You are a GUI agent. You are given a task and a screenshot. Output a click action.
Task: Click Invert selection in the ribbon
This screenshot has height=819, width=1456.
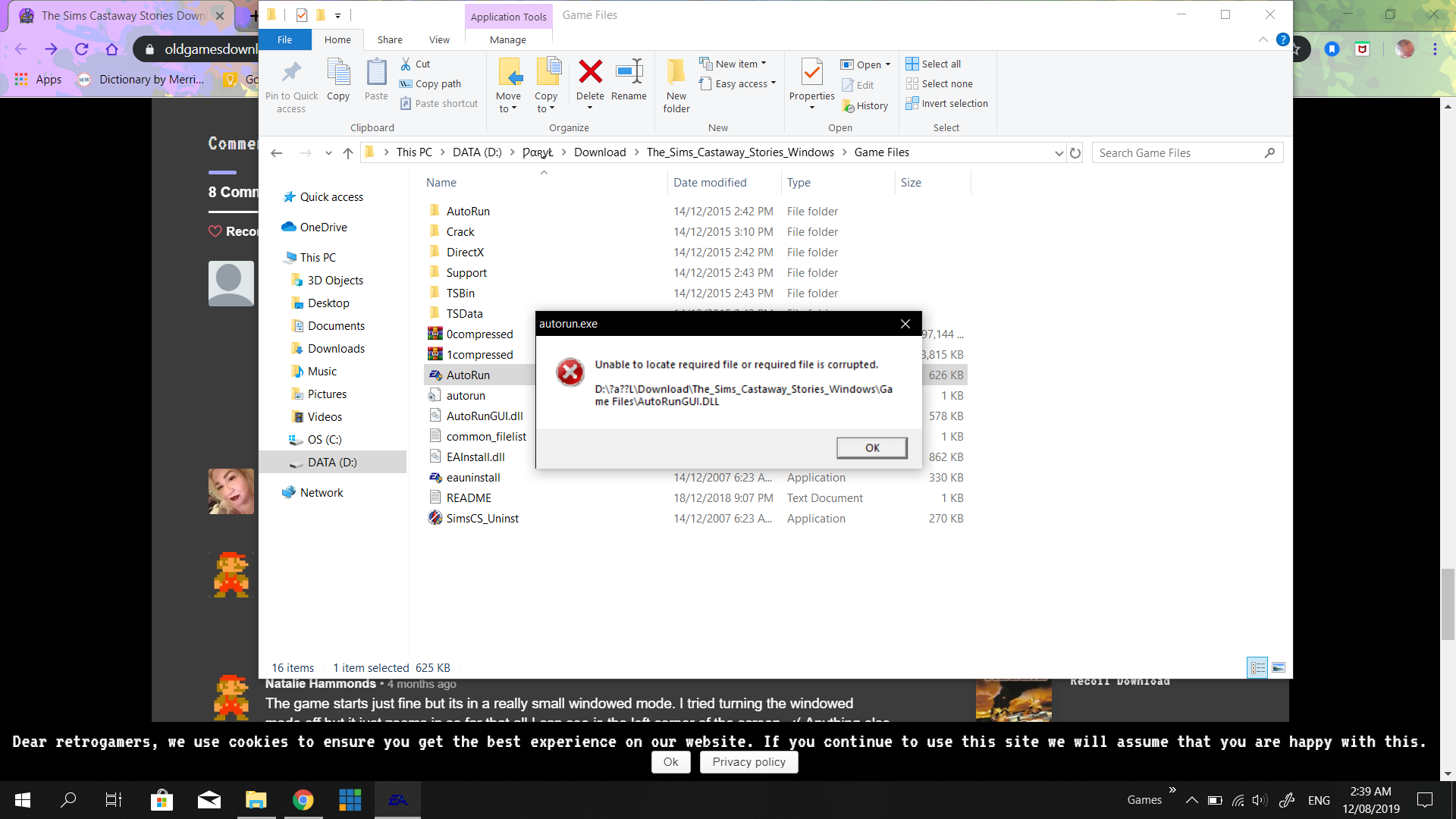click(947, 104)
